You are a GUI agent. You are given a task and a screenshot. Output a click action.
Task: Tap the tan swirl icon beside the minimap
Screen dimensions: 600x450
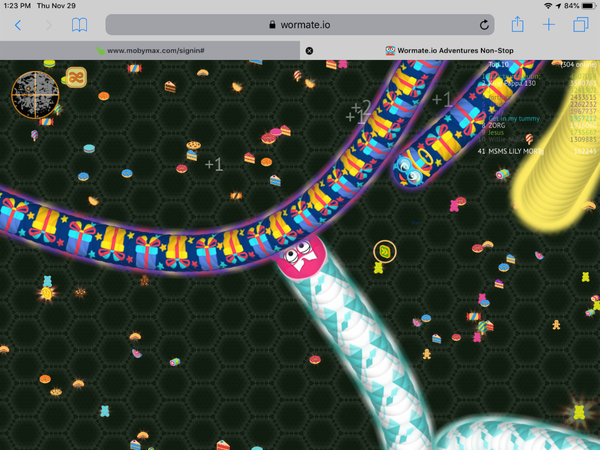(76, 78)
